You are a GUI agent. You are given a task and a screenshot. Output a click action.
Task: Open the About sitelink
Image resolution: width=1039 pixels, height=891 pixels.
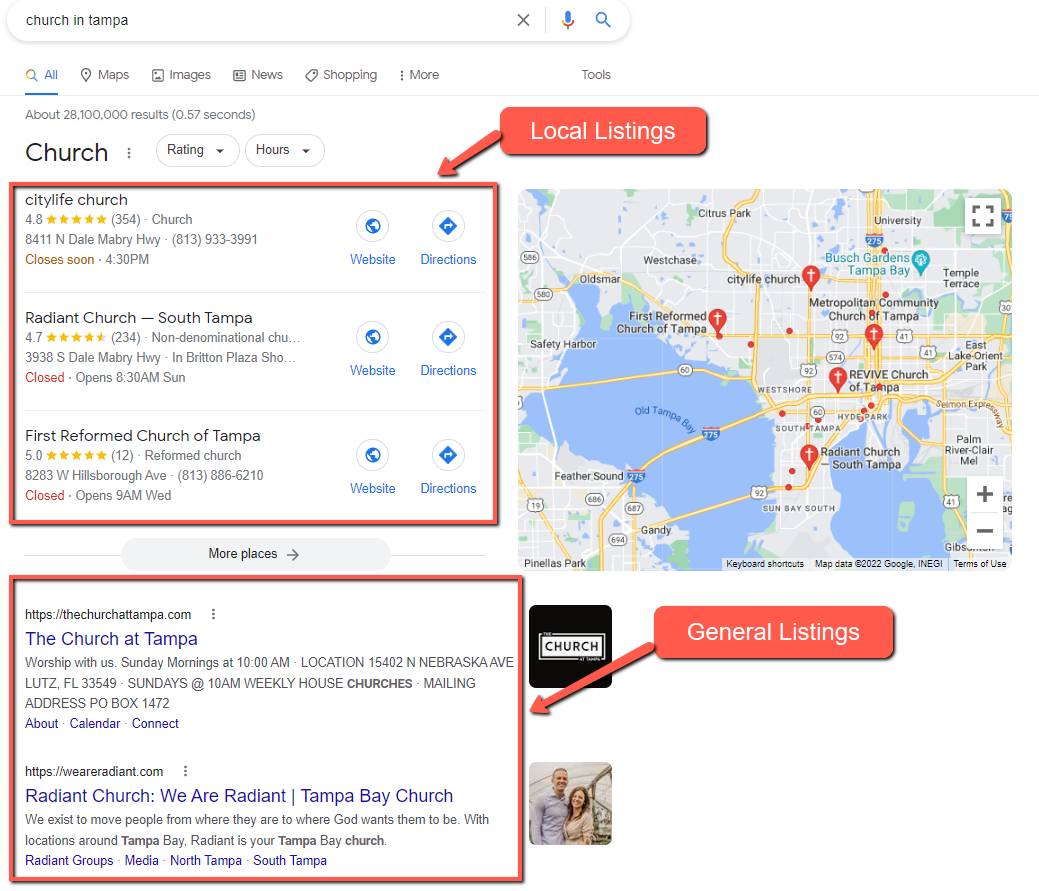point(42,723)
